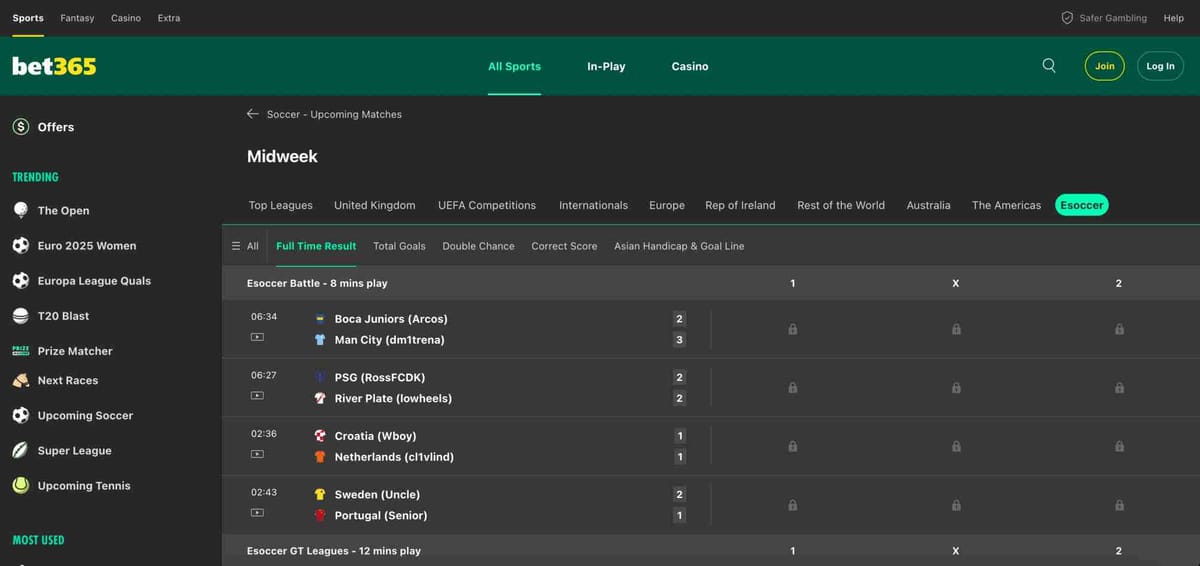Open live stream icon for Croatia match

(257, 454)
